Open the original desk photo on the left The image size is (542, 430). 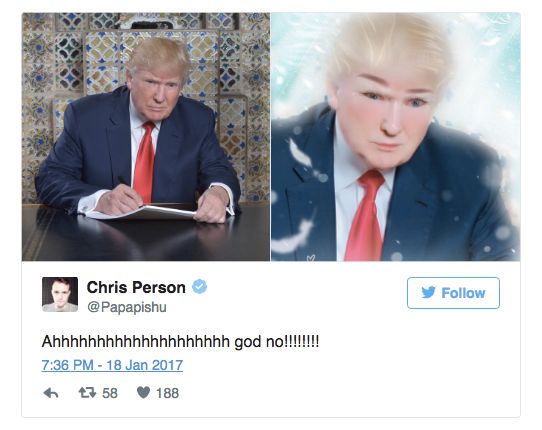pyautogui.click(x=146, y=137)
